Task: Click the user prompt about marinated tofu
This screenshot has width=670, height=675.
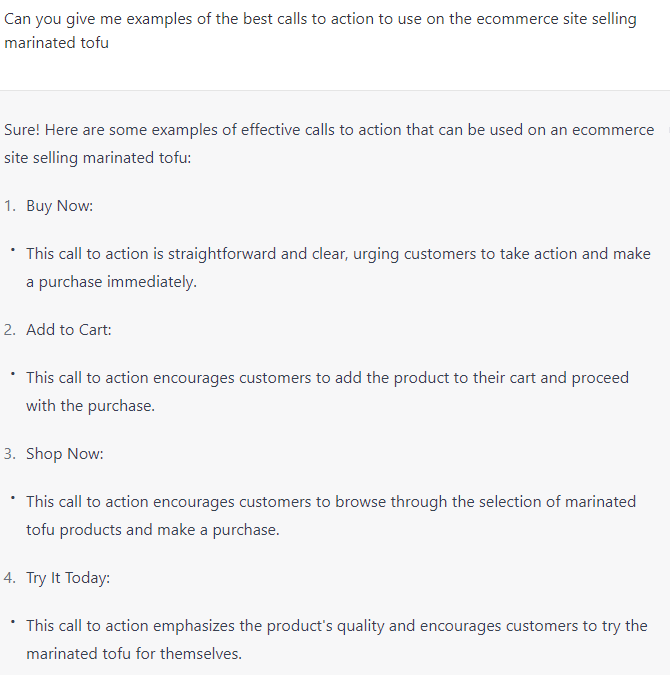Action: coord(320,31)
